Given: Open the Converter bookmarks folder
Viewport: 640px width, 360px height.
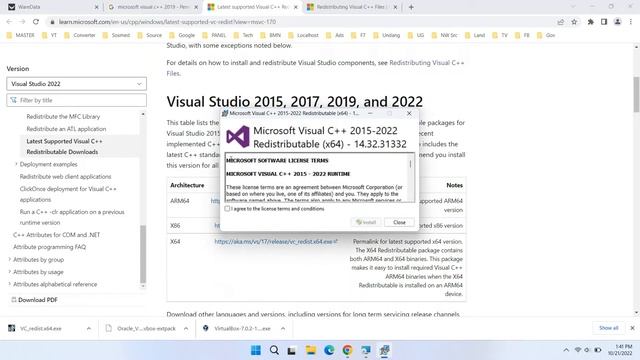Looking at the screenshot, I should pyautogui.click(x=80, y=35).
